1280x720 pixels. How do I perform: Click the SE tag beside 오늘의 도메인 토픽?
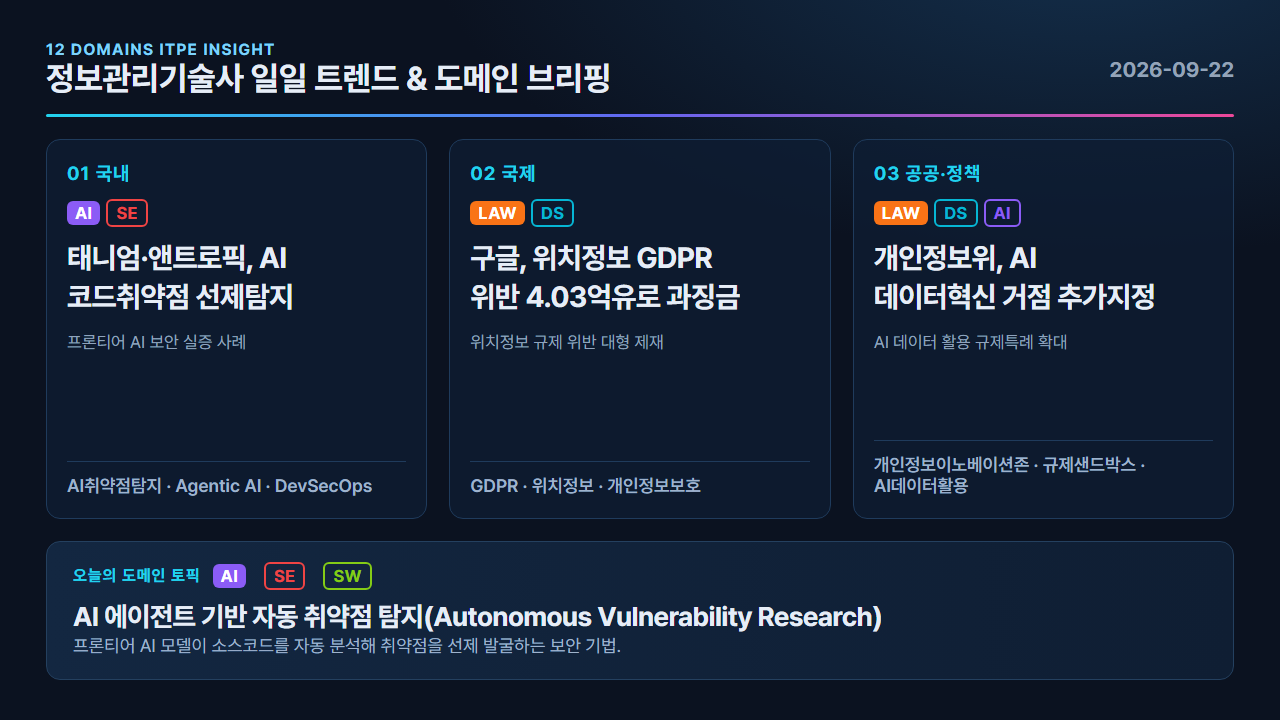tap(284, 576)
